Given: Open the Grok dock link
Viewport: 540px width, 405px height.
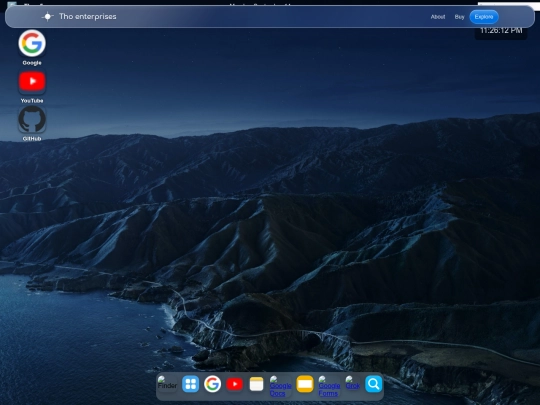Looking at the screenshot, I should click(x=353, y=383).
